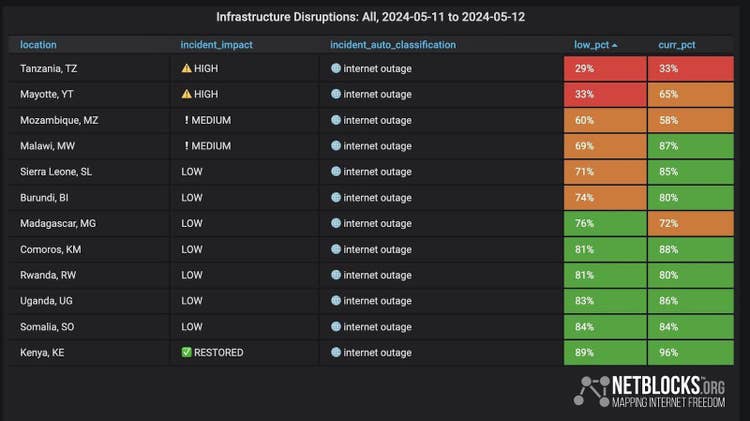This screenshot has height=421, width=750.
Task: Click the globe icon in Tanzania's internet outage cell
Action: [336, 68]
